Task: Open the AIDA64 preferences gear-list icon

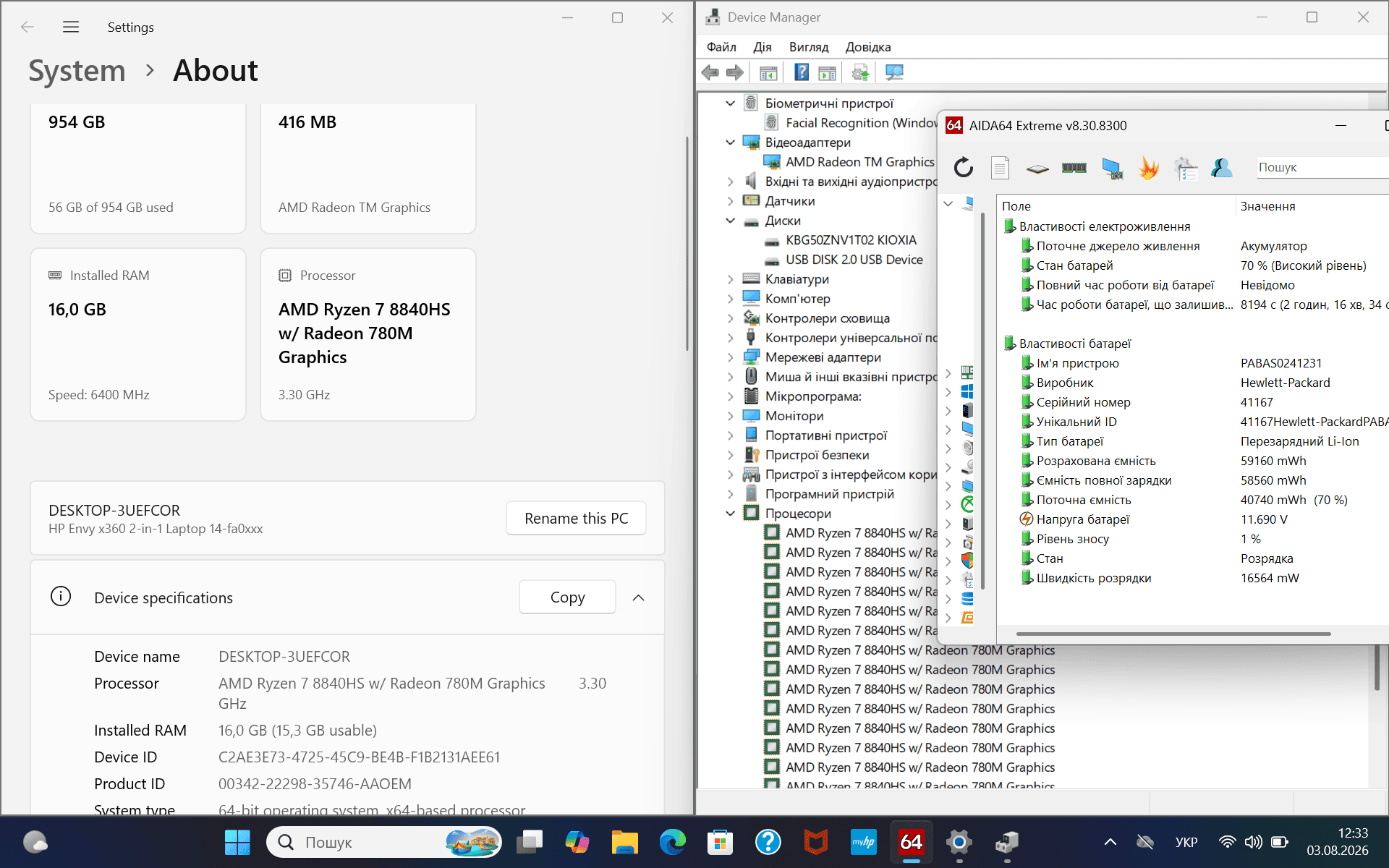Action: pos(1186,168)
